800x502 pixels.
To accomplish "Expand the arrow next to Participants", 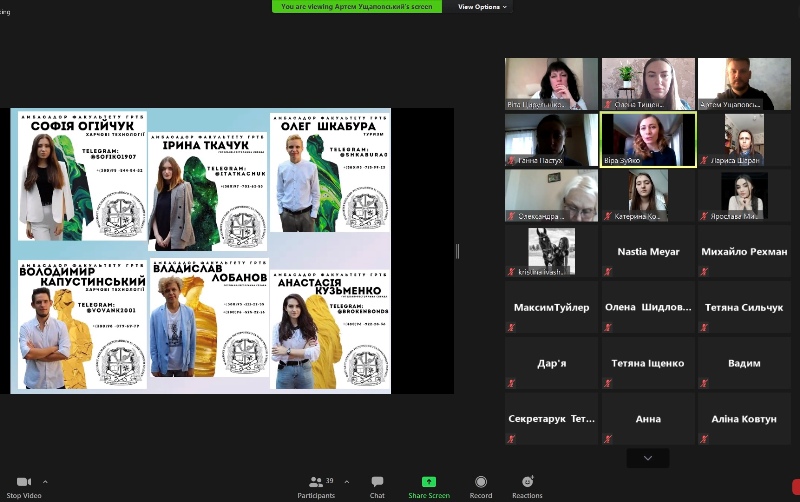I will [x=346, y=482].
